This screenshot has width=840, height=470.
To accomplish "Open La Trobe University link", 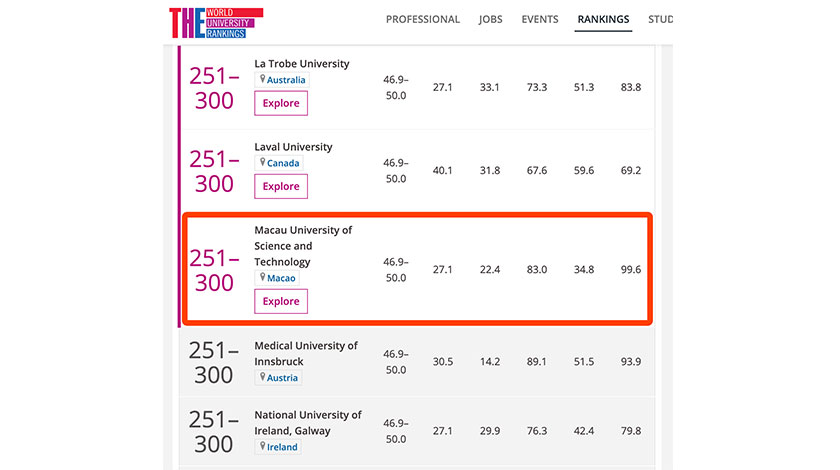I will 302,64.
